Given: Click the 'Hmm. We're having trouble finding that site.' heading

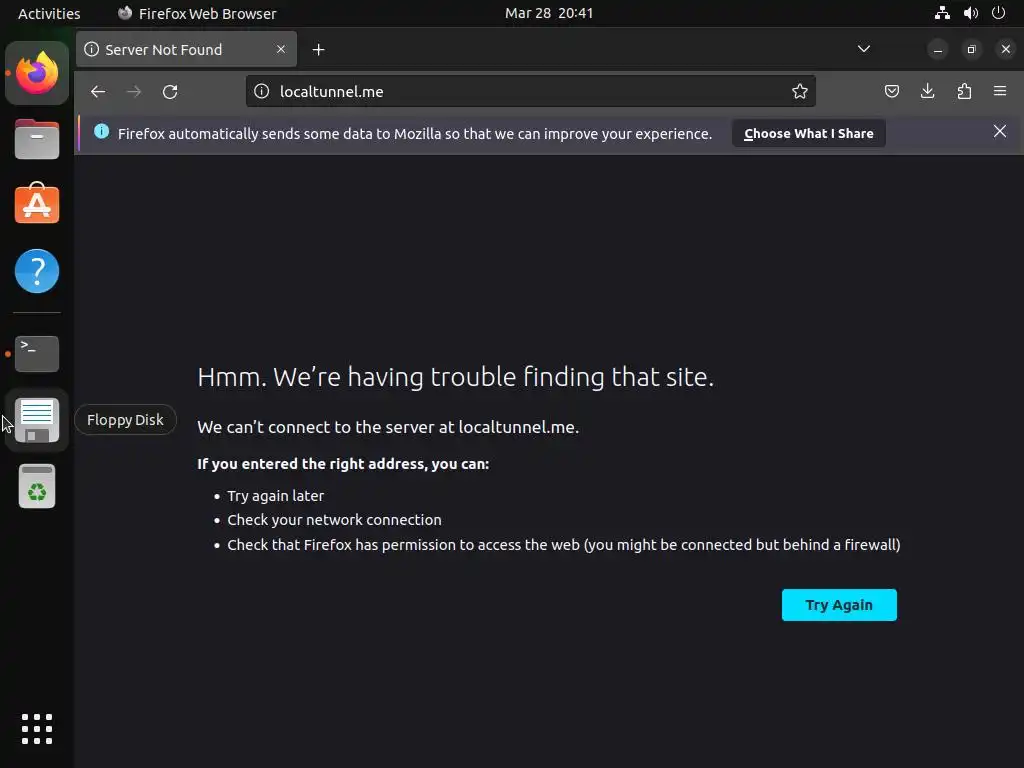Looking at the screenshot, I should tap(456, 377).
